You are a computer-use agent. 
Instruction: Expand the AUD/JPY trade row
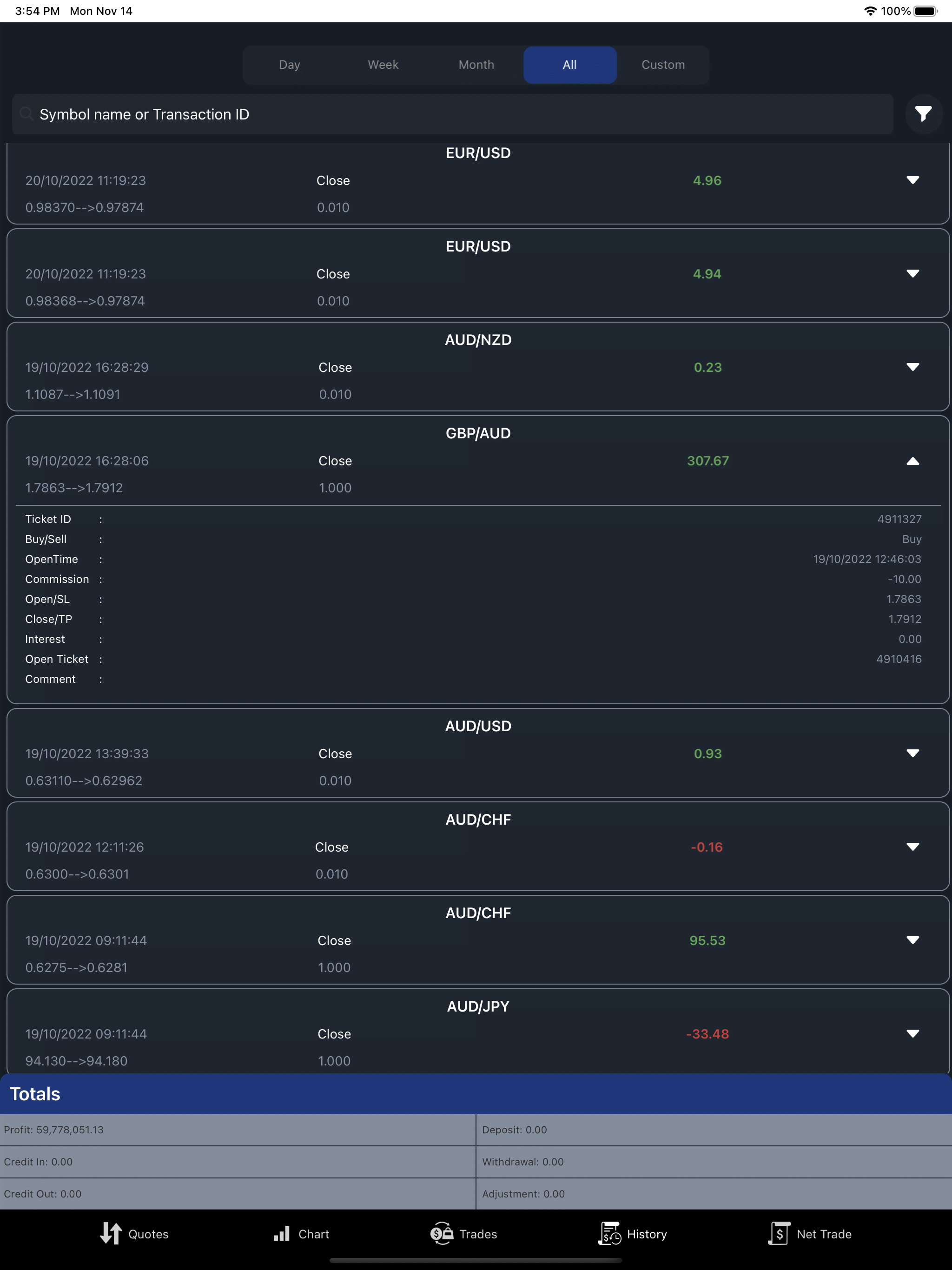pyautogui.click(x=912, y=1033)
